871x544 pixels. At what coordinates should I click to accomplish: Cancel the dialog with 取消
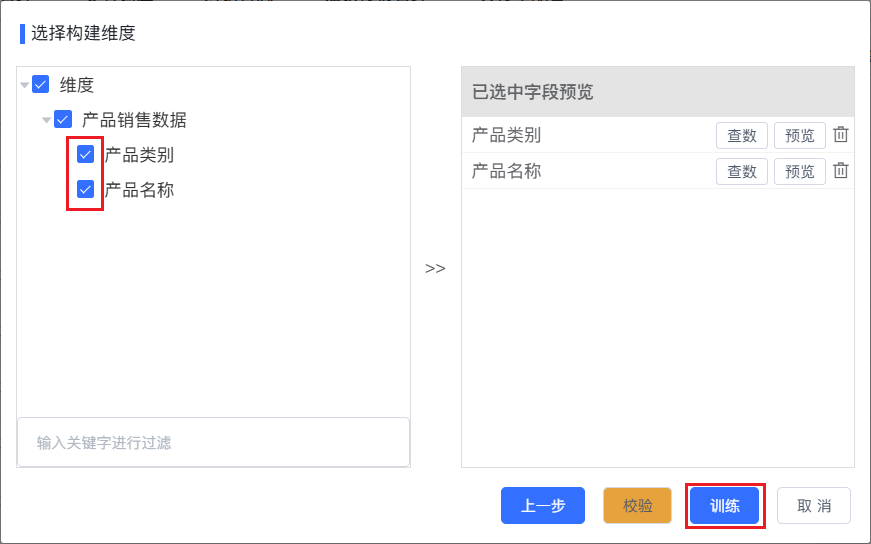click(814, 506)
